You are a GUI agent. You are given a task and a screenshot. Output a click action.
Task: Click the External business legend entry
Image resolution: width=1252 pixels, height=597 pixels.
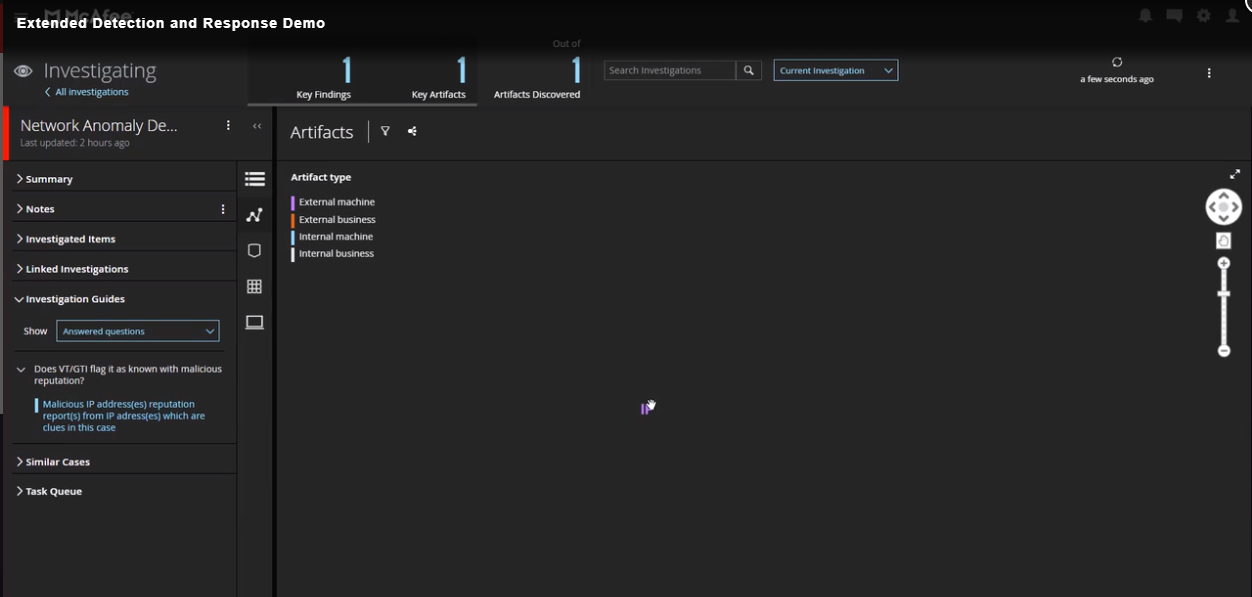(x=334, y=220)
